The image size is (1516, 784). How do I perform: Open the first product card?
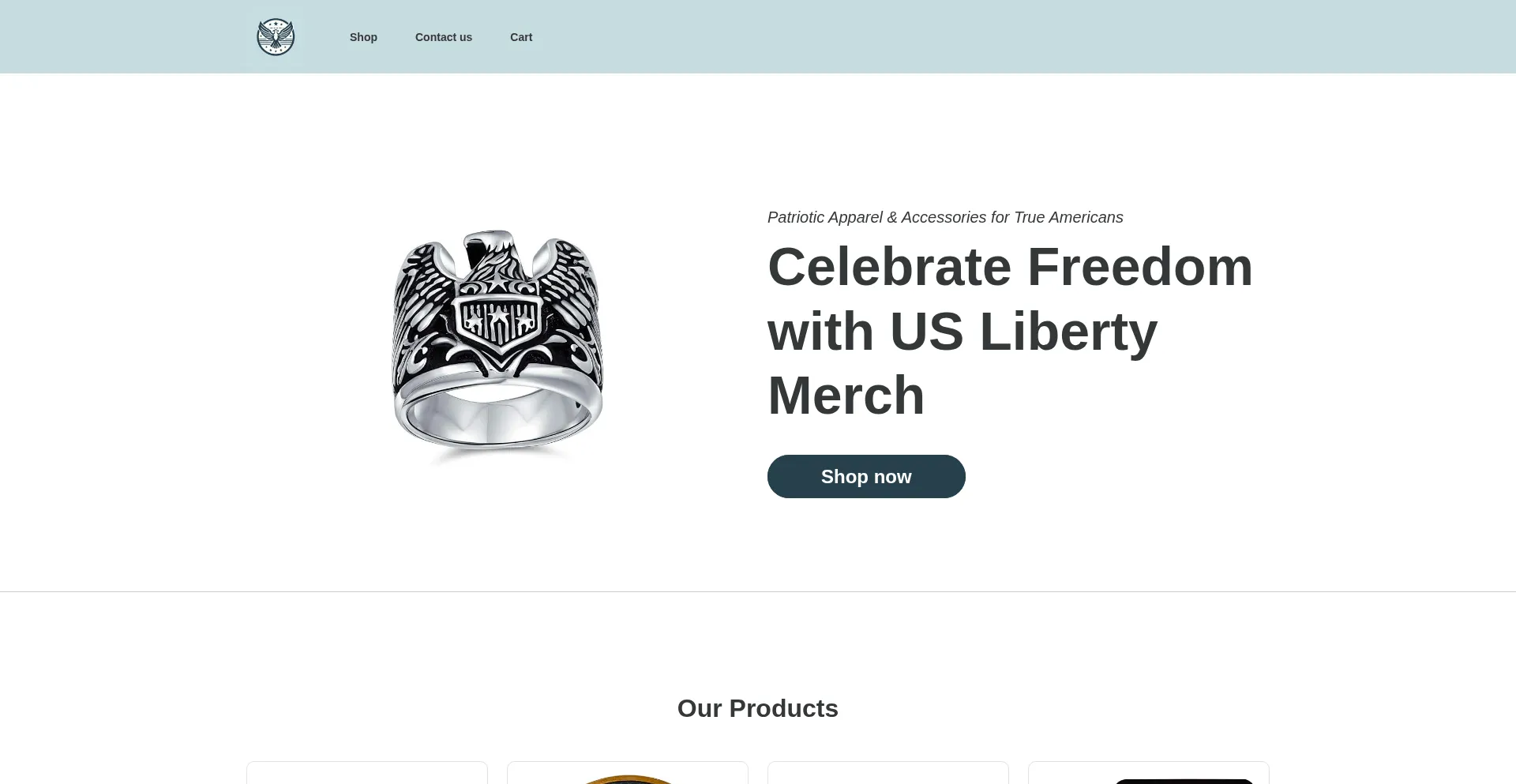[x=367, y=773]
